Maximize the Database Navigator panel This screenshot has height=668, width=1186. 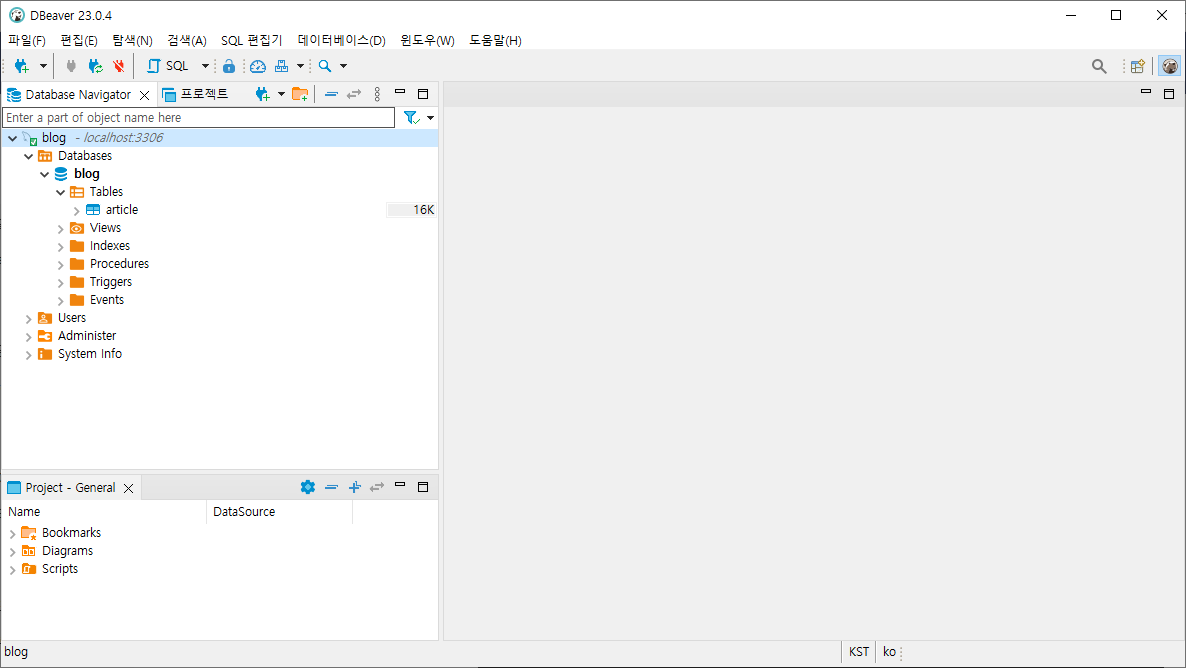(423, 94)
